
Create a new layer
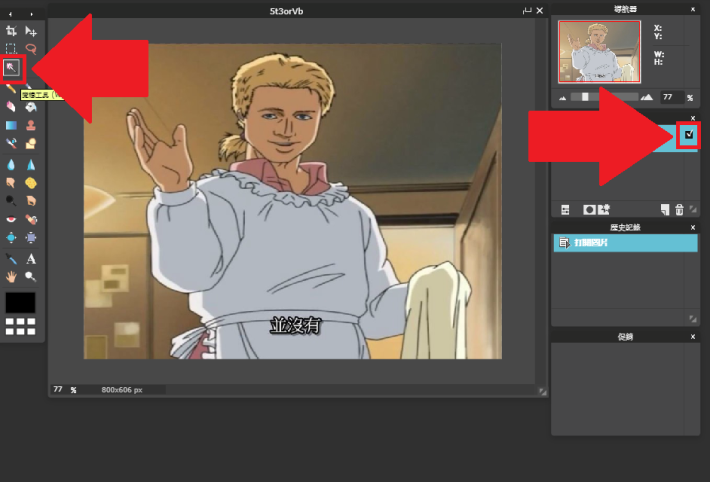coord(664,210)
